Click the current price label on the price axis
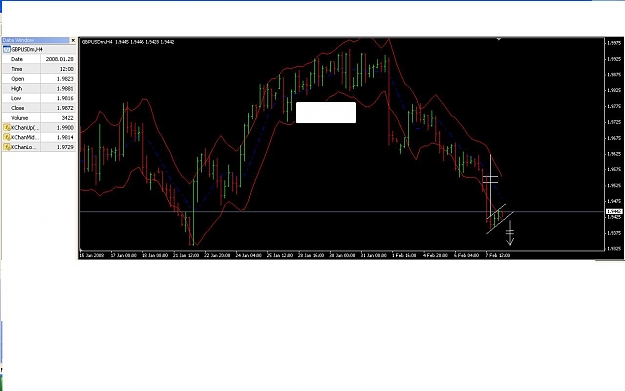Image resolution: width=625 pixels, height=391 pixels. (x=614, y=211)
